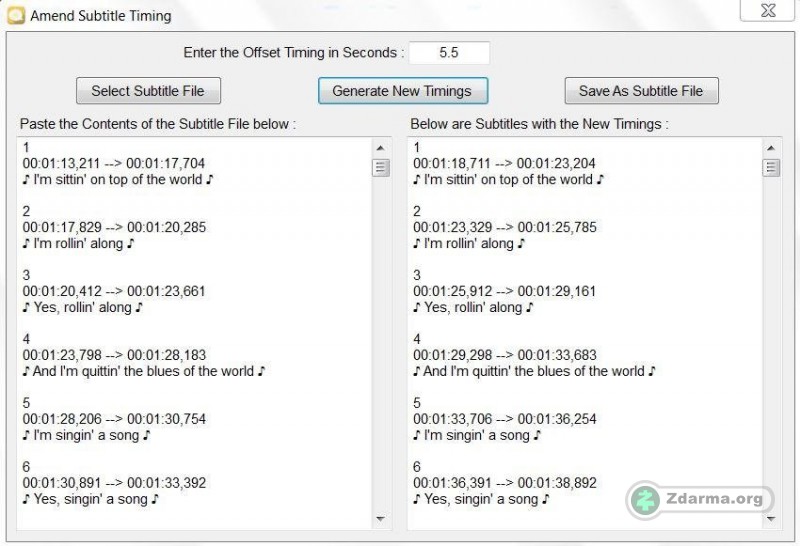Click the timing line 00:01:30,891 --> 00:01:33,392
This screenshot has width=800, height=546.
(x=114, y=482)
